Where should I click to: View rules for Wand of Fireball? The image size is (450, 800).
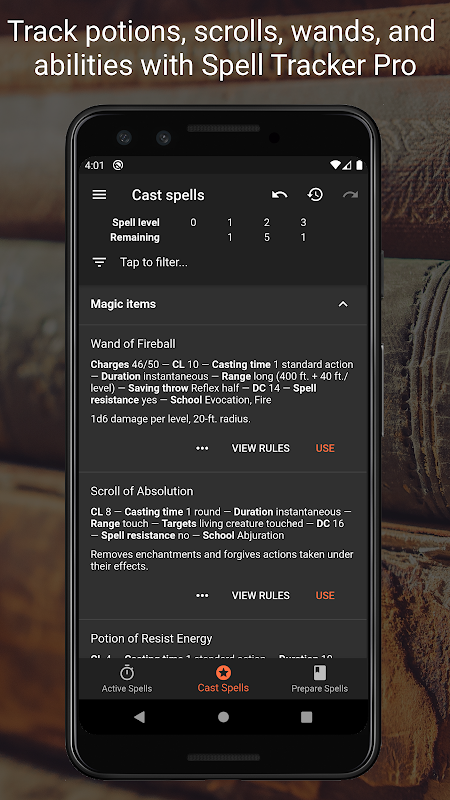pyautogui.click(x=261, y=448)
